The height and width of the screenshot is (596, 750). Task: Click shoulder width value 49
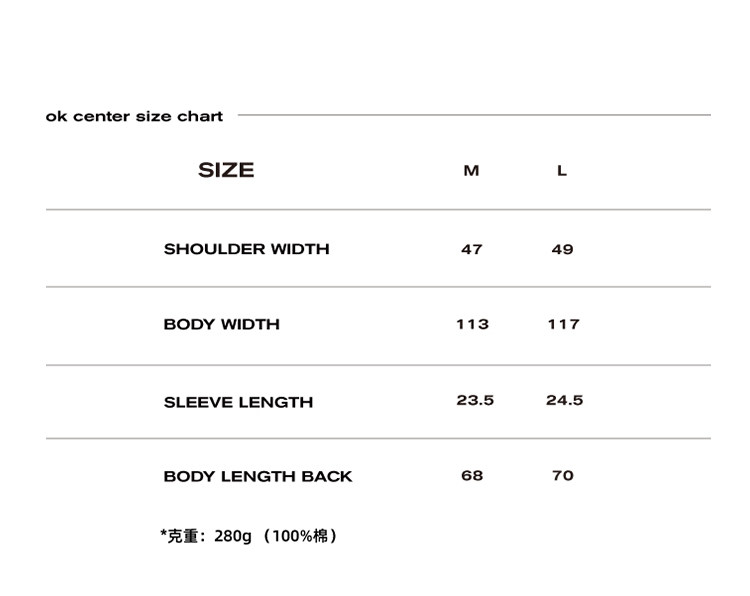(x=562, y=249)
